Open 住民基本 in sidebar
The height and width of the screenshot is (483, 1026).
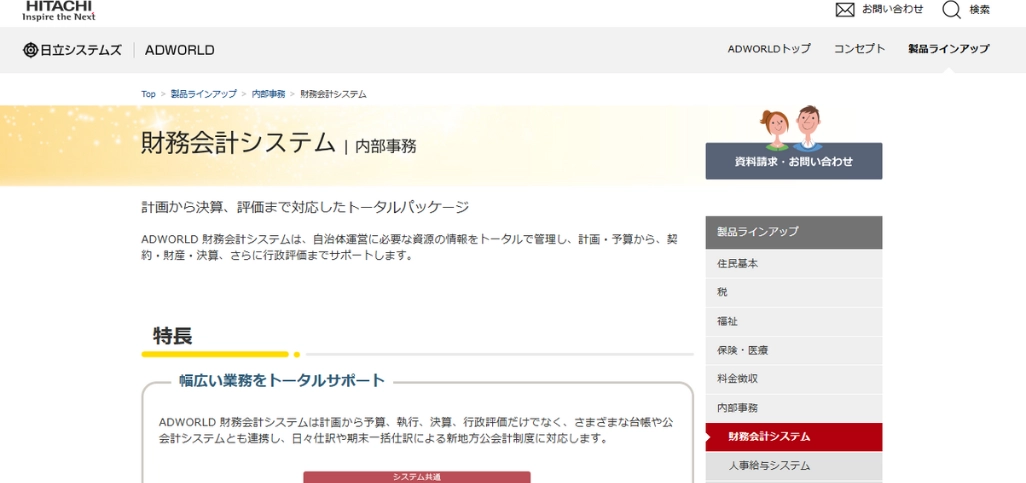pyautogui.click(x=794, y=264)
